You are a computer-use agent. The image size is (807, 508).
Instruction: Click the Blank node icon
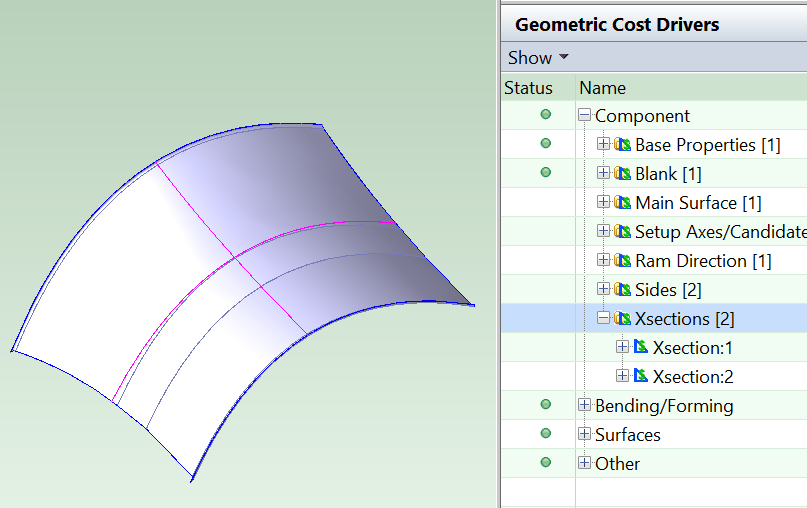click(x=622, y=174)
